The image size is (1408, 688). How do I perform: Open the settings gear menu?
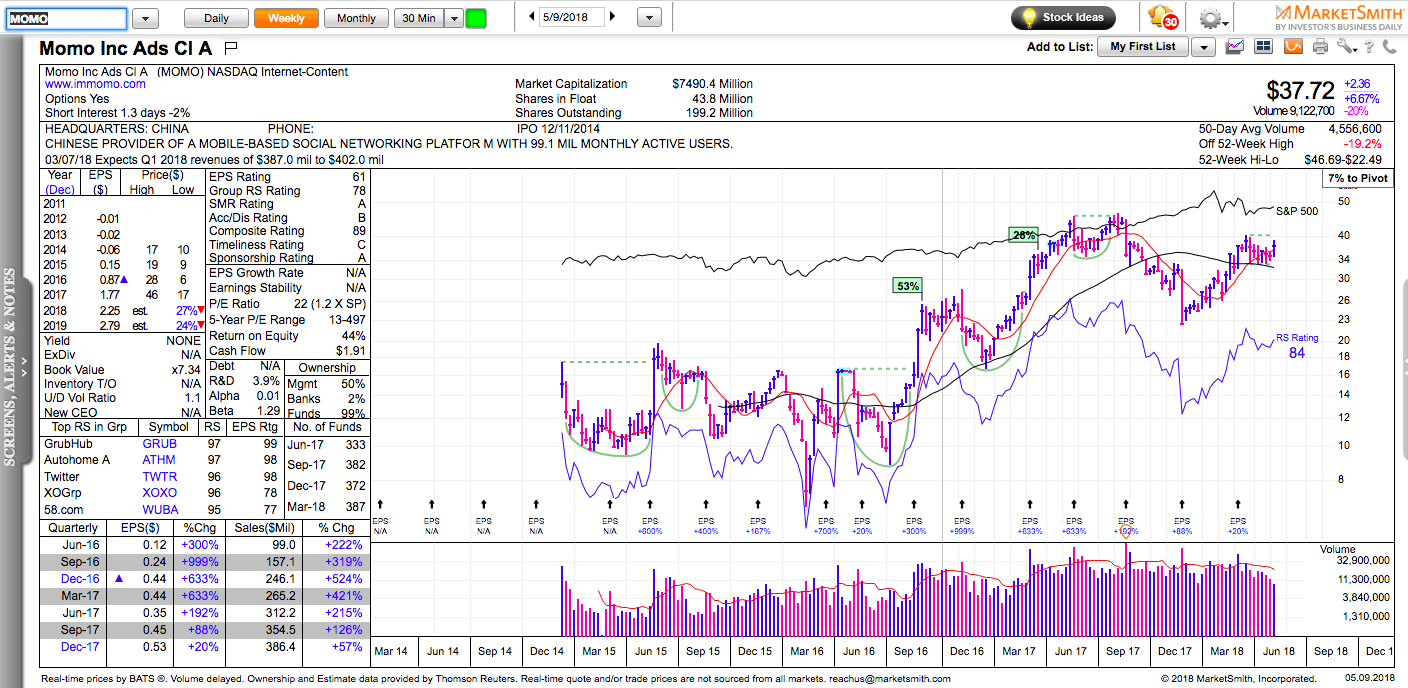[x=1212, y=18]
